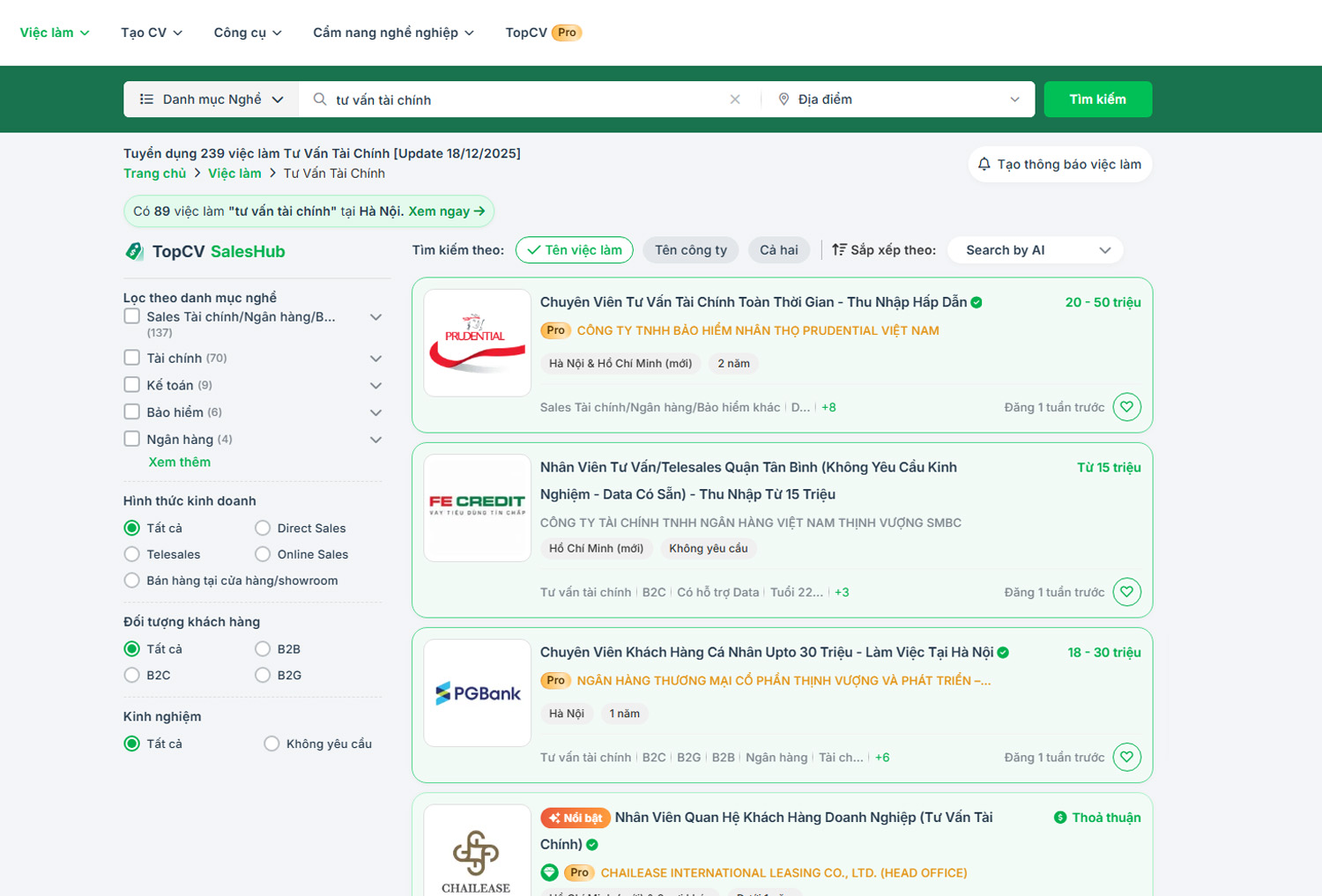The image size is (1322, 896).
Task: Expand Kế toán subcategories chevron
Action: [x=376, y=386]
